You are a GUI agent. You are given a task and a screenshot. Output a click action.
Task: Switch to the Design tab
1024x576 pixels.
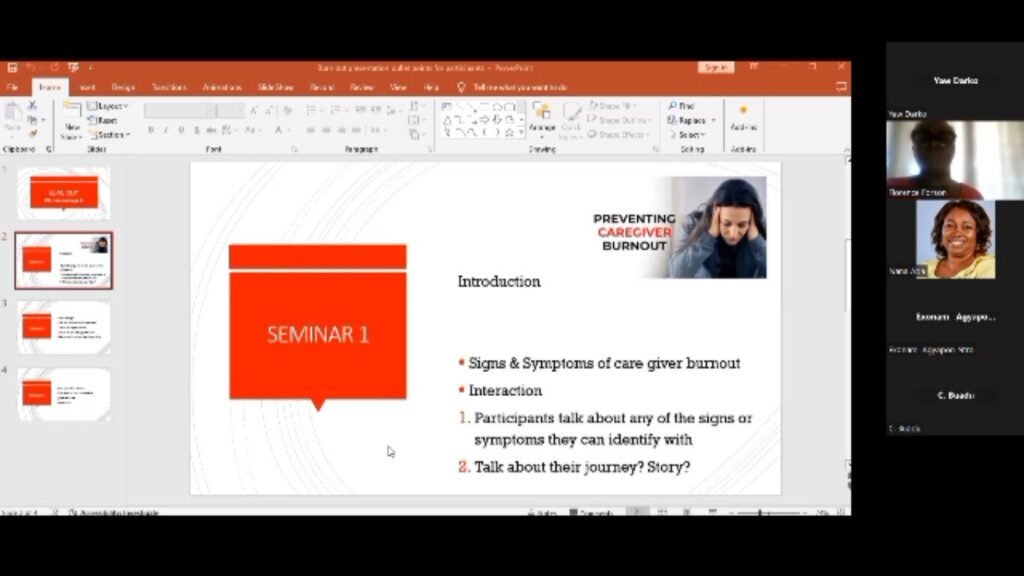click(123, 88)
